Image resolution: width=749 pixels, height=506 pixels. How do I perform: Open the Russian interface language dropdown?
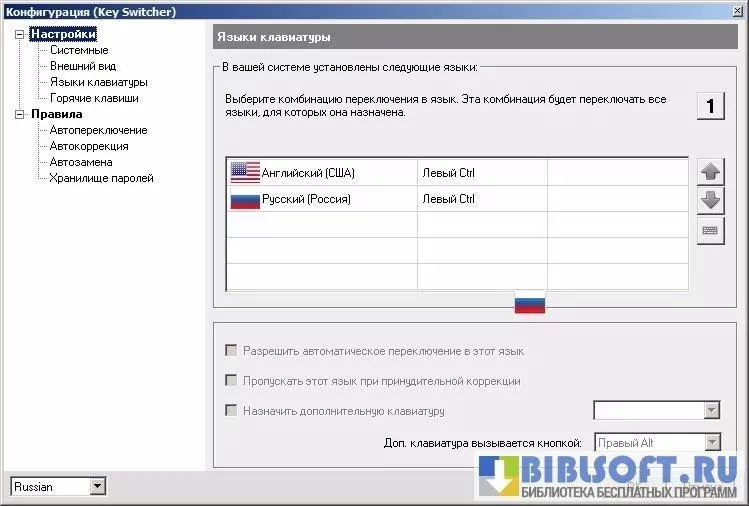(x=97, y=487)
